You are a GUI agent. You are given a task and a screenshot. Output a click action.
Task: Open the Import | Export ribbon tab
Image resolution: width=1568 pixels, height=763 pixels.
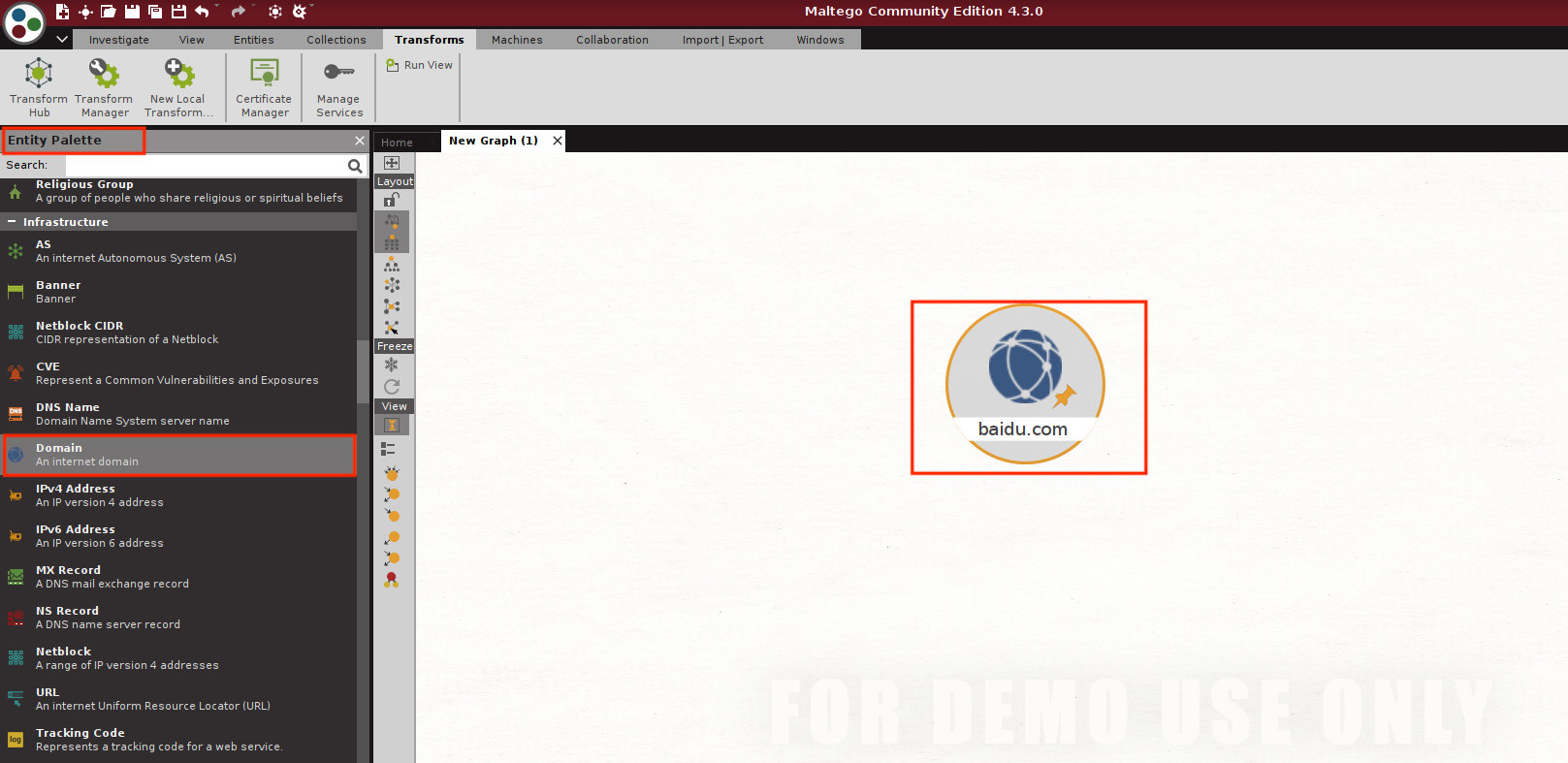click(x=722, y=40)
